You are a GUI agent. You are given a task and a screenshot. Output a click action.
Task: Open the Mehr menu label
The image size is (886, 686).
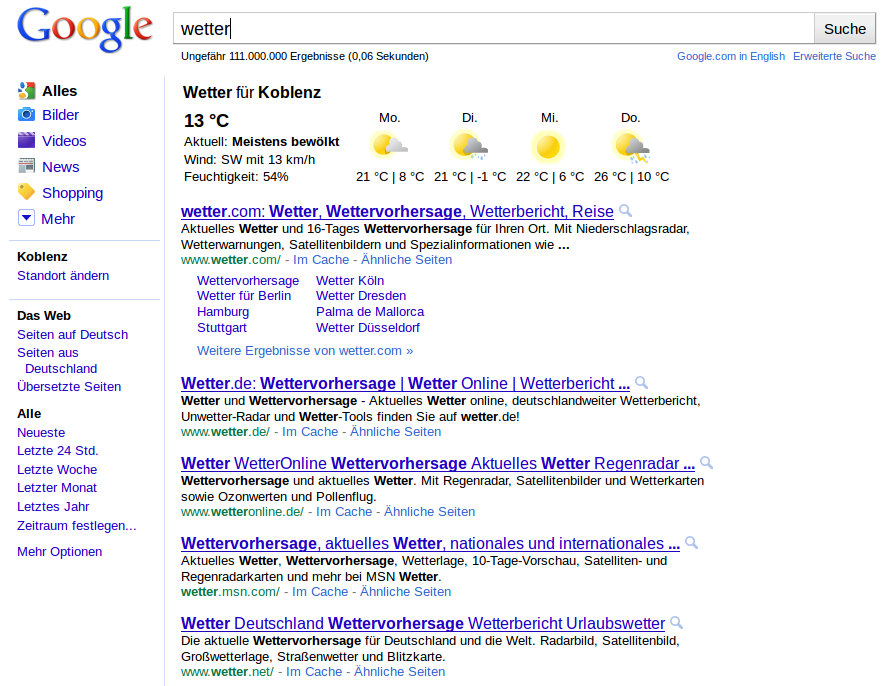coord(58,219)
